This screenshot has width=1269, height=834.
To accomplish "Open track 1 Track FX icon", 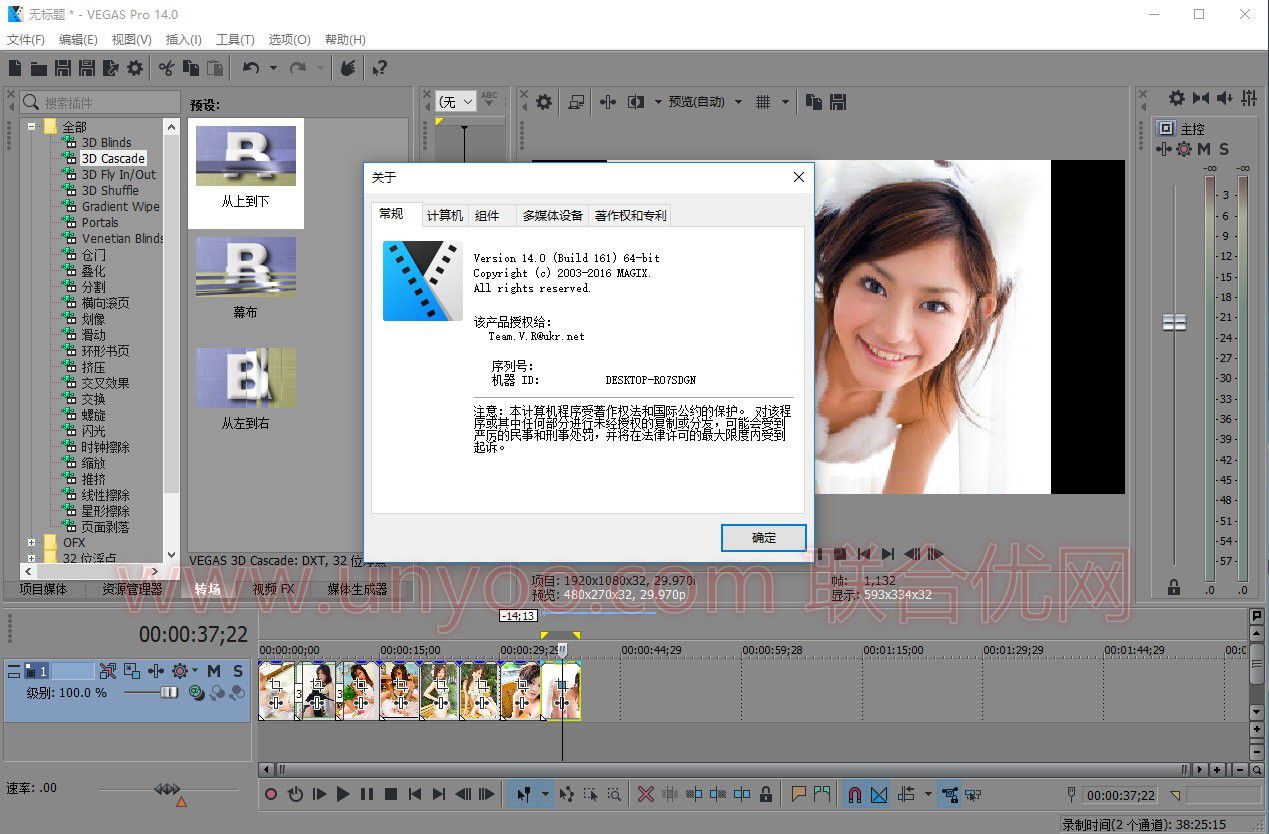I will coord(156,671).
